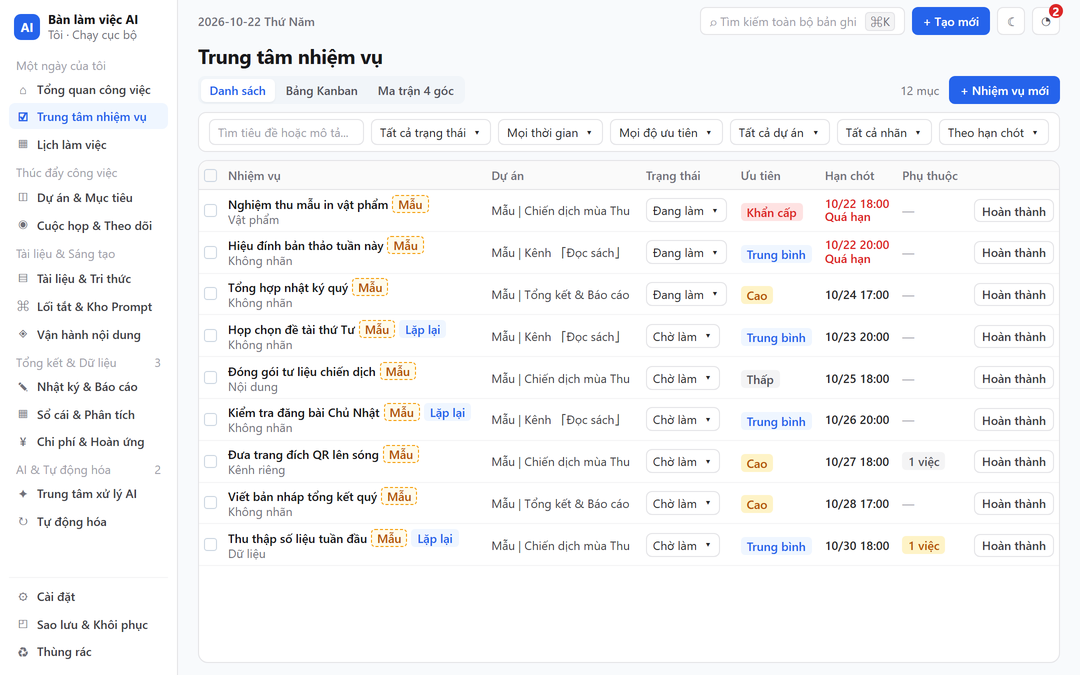The width and height of the screenshot is (1080, 675).
Task: Click the AI workspace logo icon
Action: click(x=27, y=28)
